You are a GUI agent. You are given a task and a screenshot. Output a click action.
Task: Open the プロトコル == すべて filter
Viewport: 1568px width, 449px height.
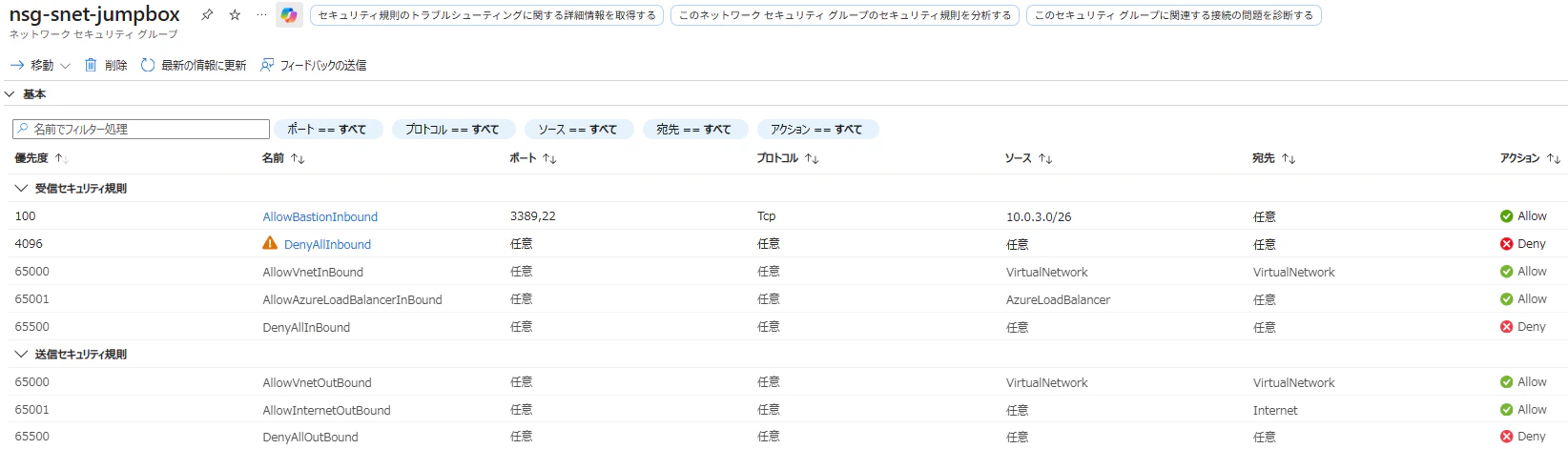453,130
